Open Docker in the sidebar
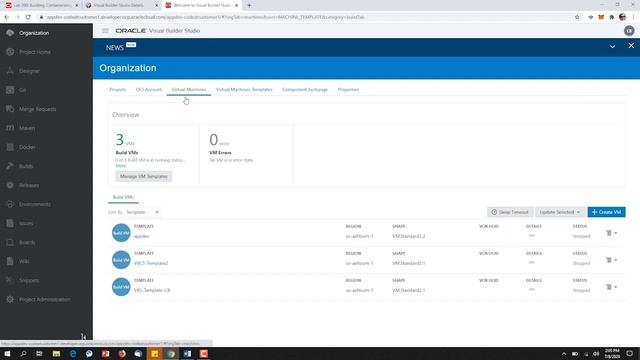The width and height of the screenshot is (640, 360). (27, 147)
